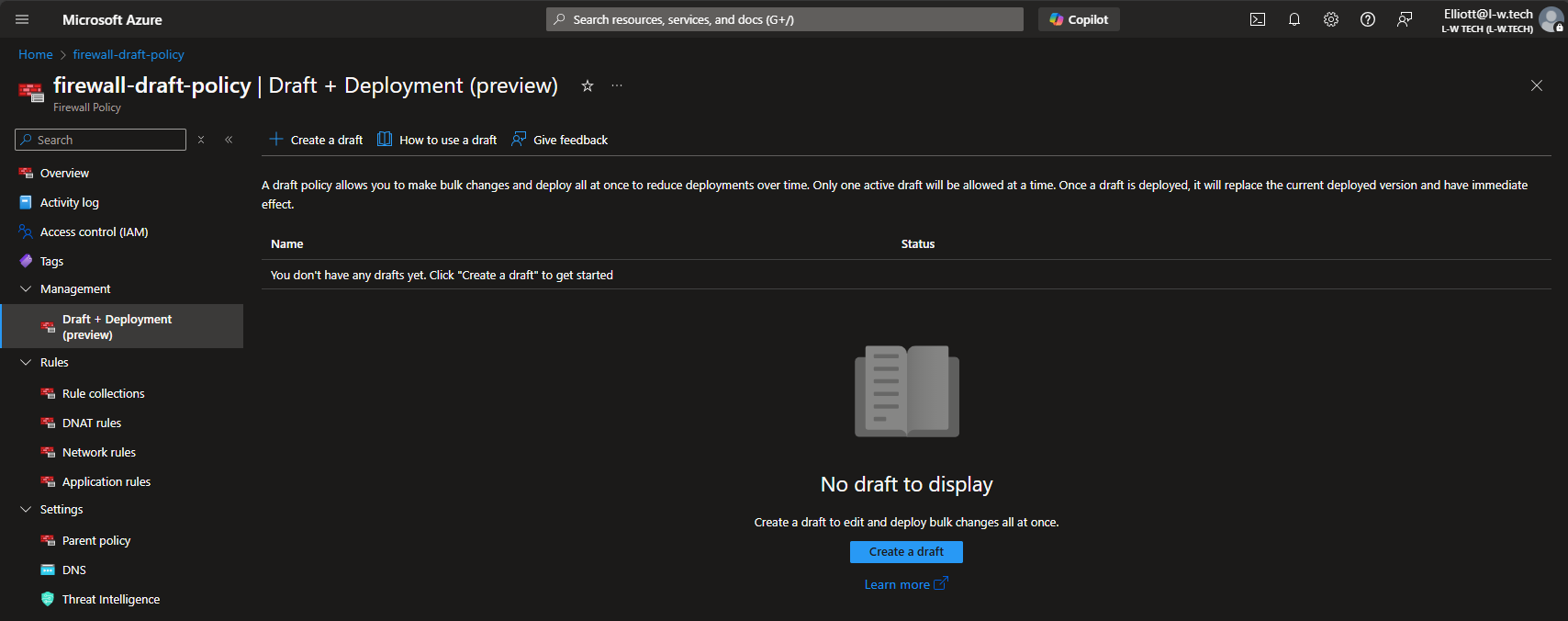Follow the Home breadcrumb
The width and height of the screenshot is (1568, 621).
pos(36,54)
